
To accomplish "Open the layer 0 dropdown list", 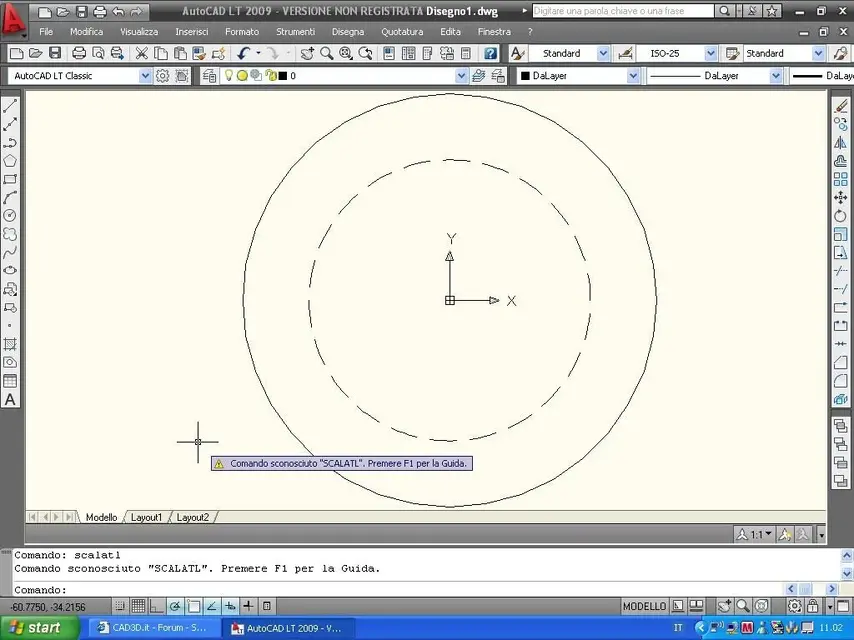I will pos(461,76).
